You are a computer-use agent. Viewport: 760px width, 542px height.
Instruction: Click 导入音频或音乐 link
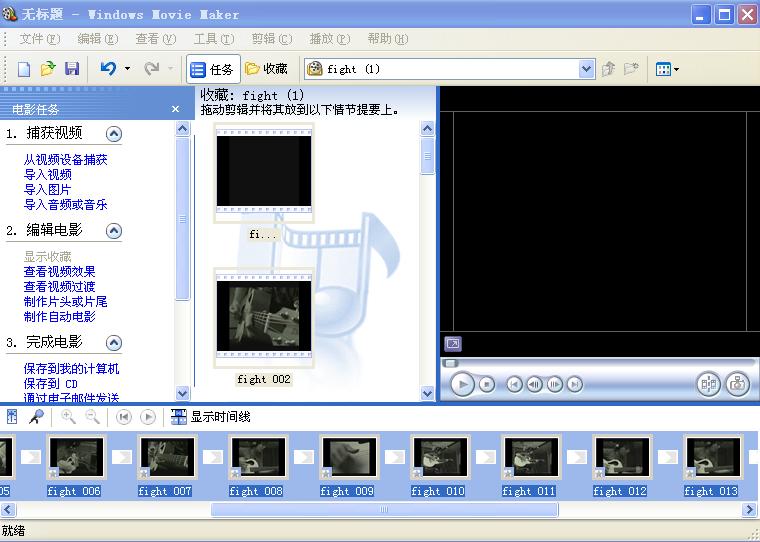[x=65, y=205]
